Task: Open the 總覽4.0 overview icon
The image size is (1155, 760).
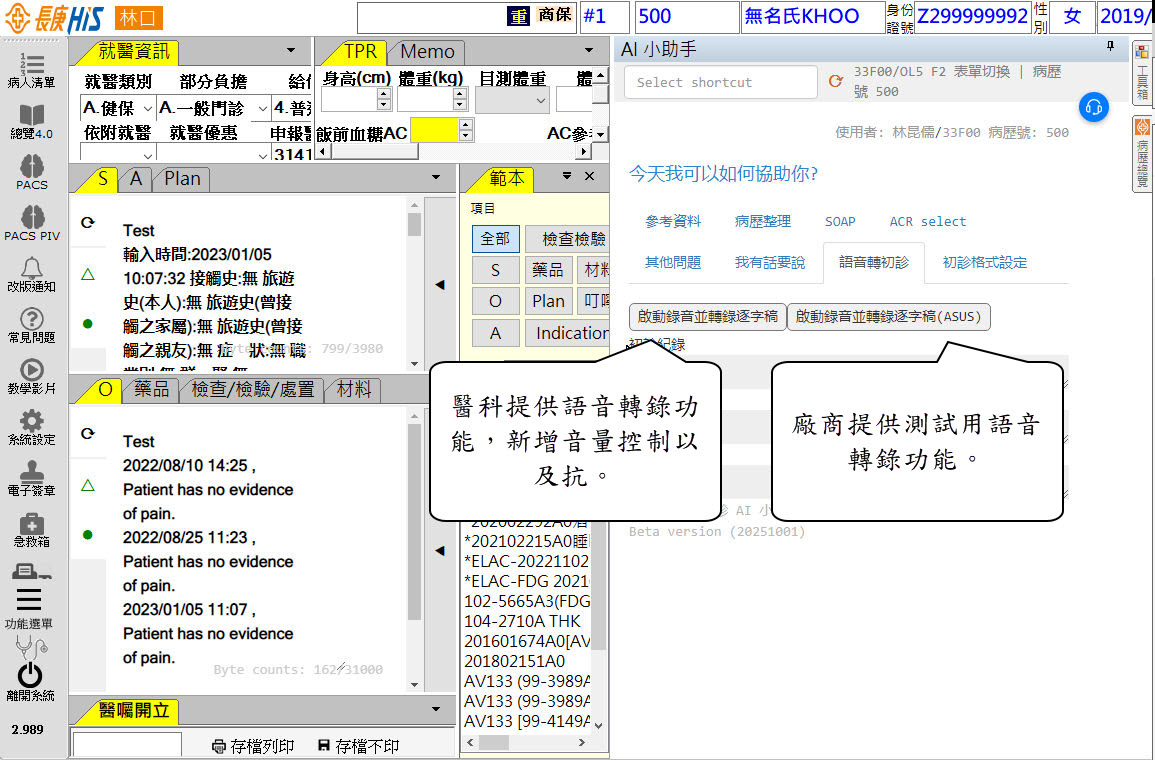Action: tap(31, 119)
